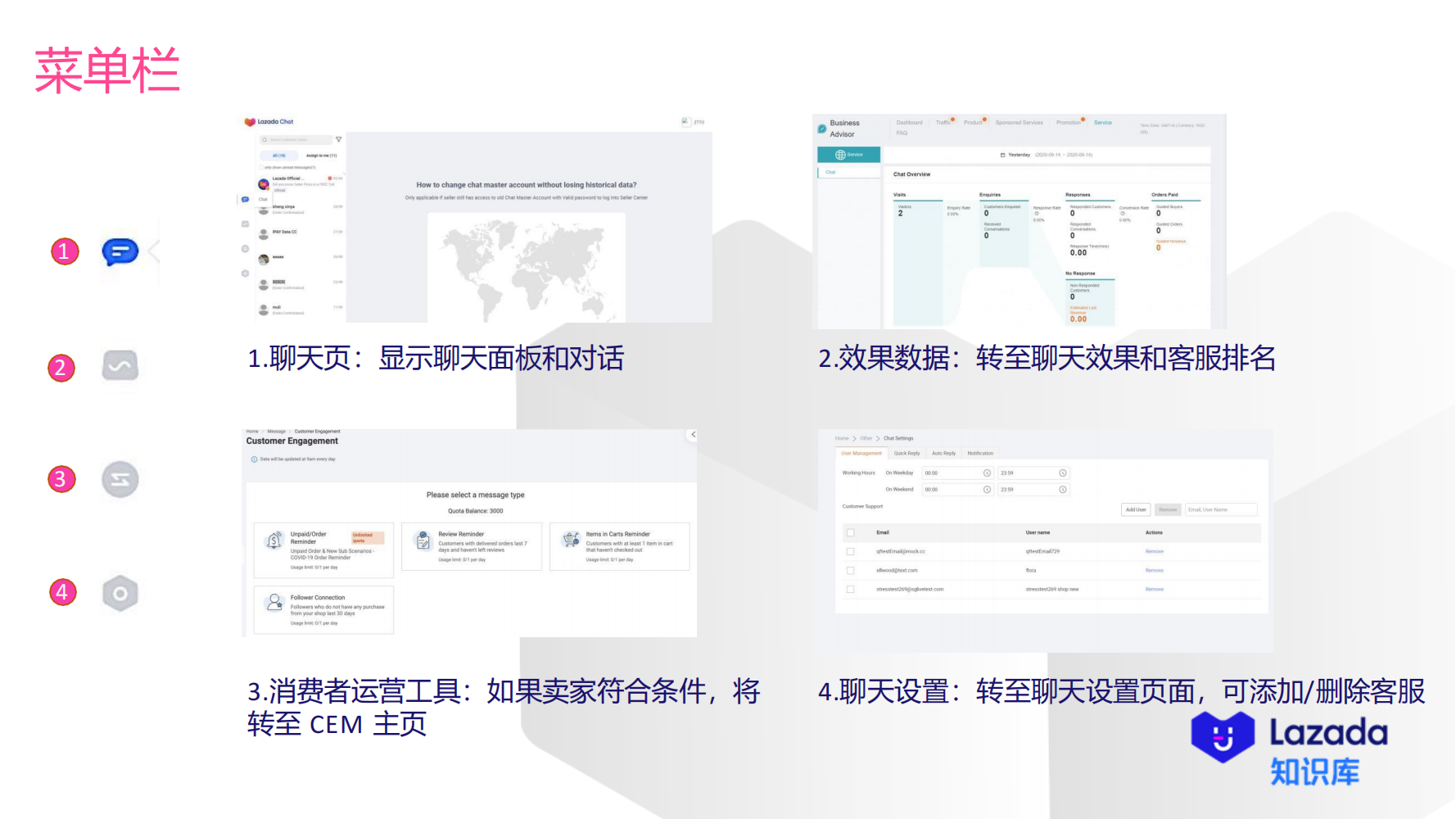Click Remove link for qftestEmail729
This screenshot has width=1456, height=819.
(1154, 551)
